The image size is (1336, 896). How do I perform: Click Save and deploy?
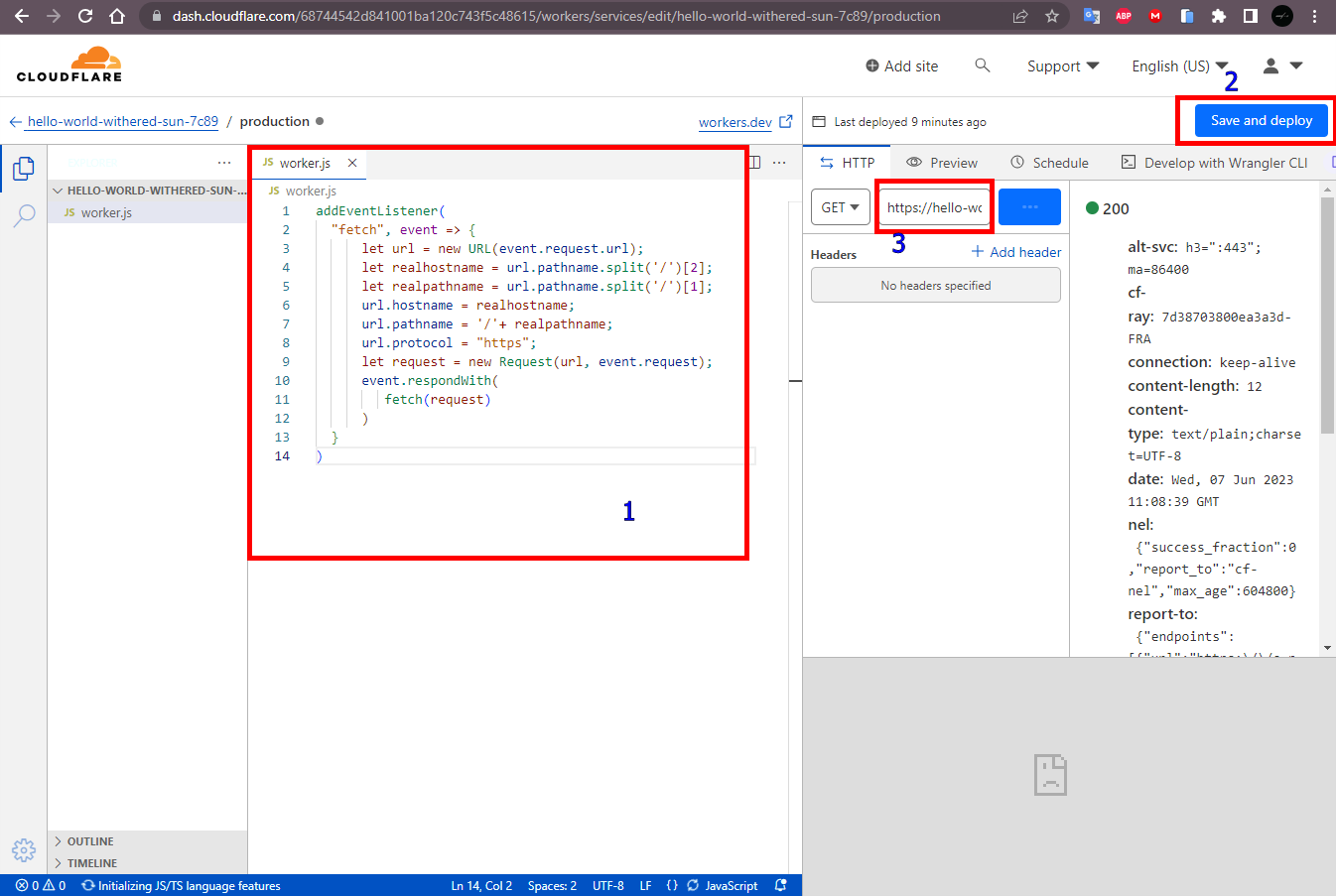tap(1262, 120)
